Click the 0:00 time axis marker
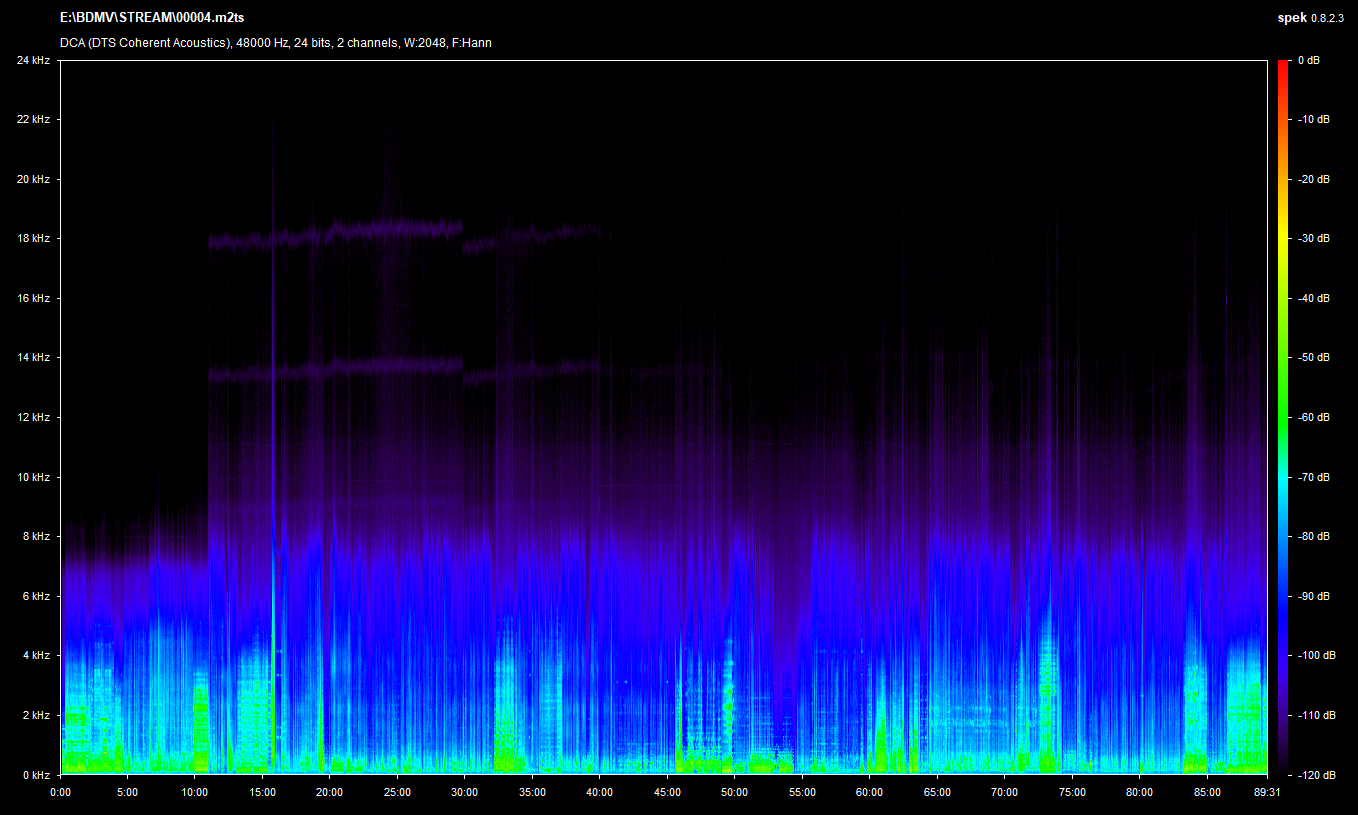This screenshot has height=815, width=1358. (60, 792)
